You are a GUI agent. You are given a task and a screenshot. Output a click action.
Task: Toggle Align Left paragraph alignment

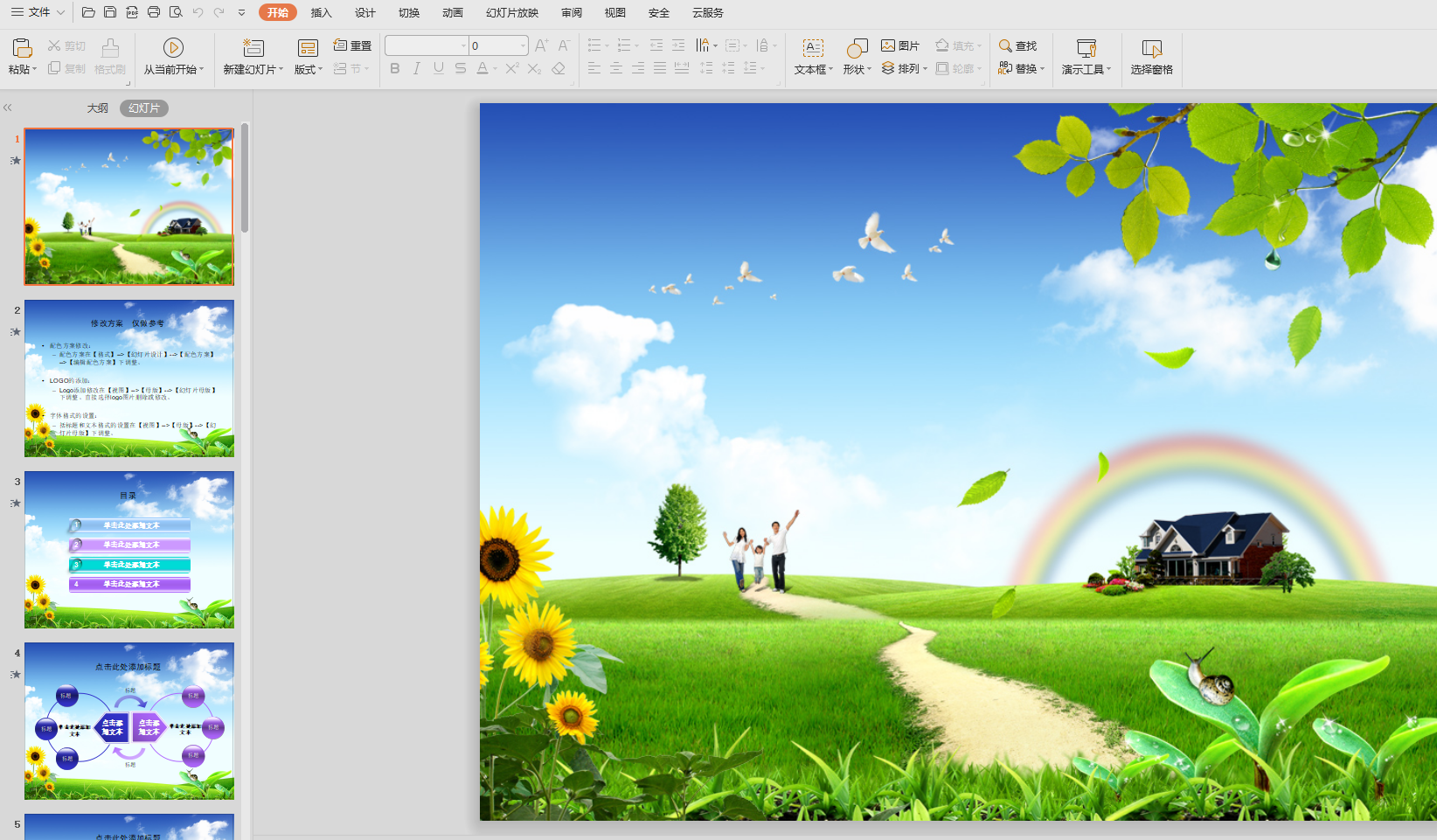(594, 68)
